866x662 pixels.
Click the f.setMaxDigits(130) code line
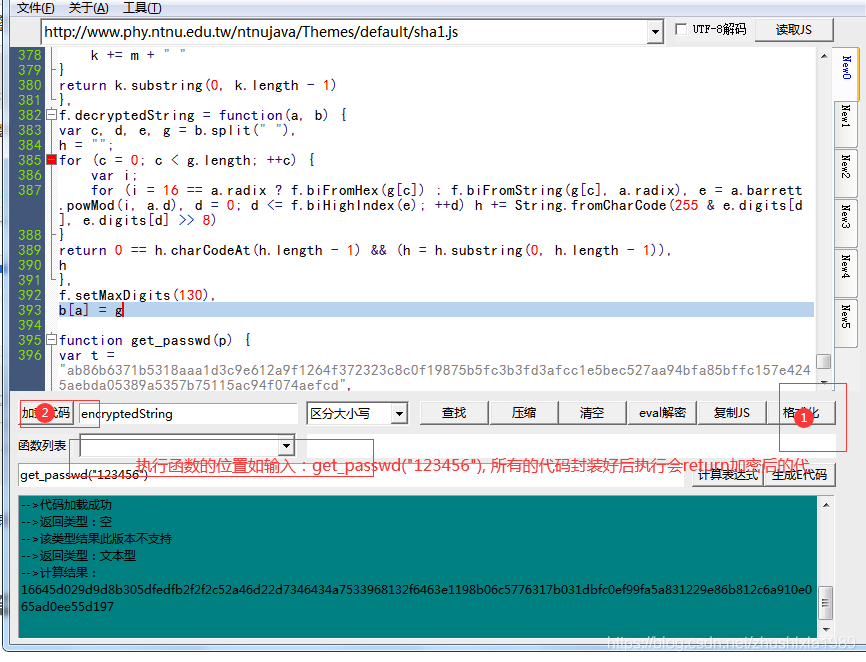tap(136, 295)
